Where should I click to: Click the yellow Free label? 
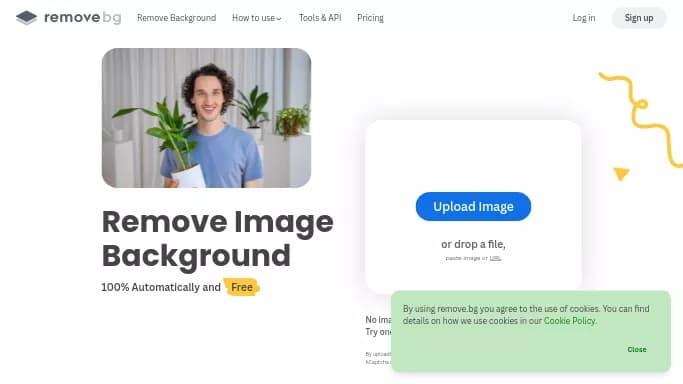point(242,287)
